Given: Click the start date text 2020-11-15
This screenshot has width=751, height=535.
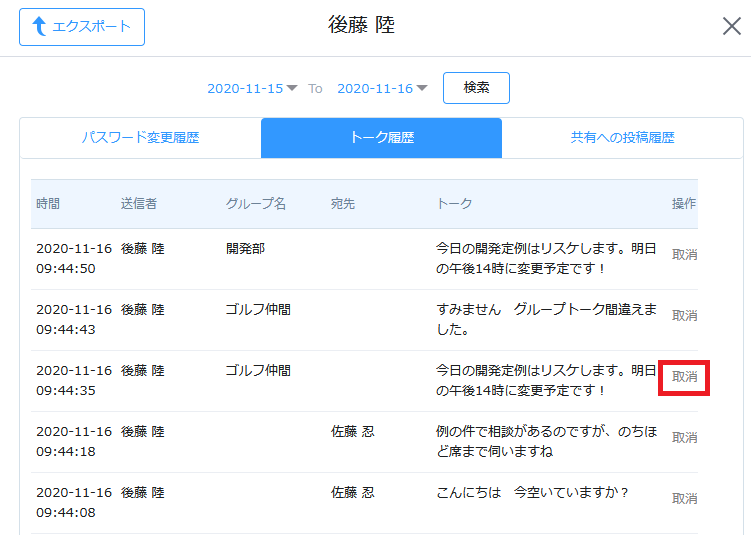Looking at the screenshot, I should (x=245, y=88).
